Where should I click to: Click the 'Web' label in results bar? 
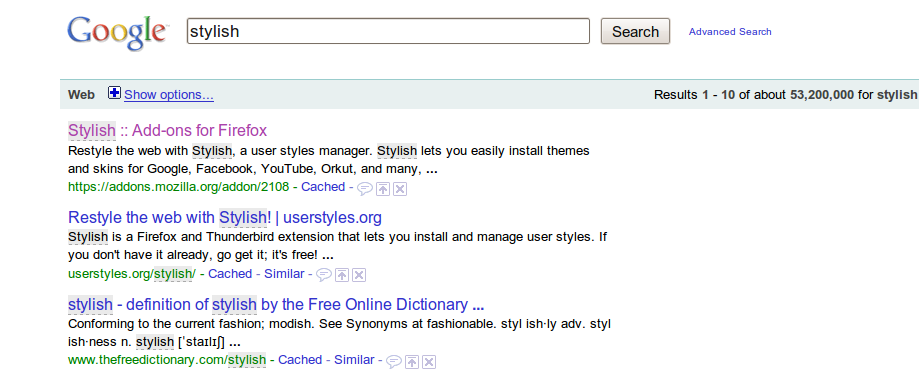(81, 95)
